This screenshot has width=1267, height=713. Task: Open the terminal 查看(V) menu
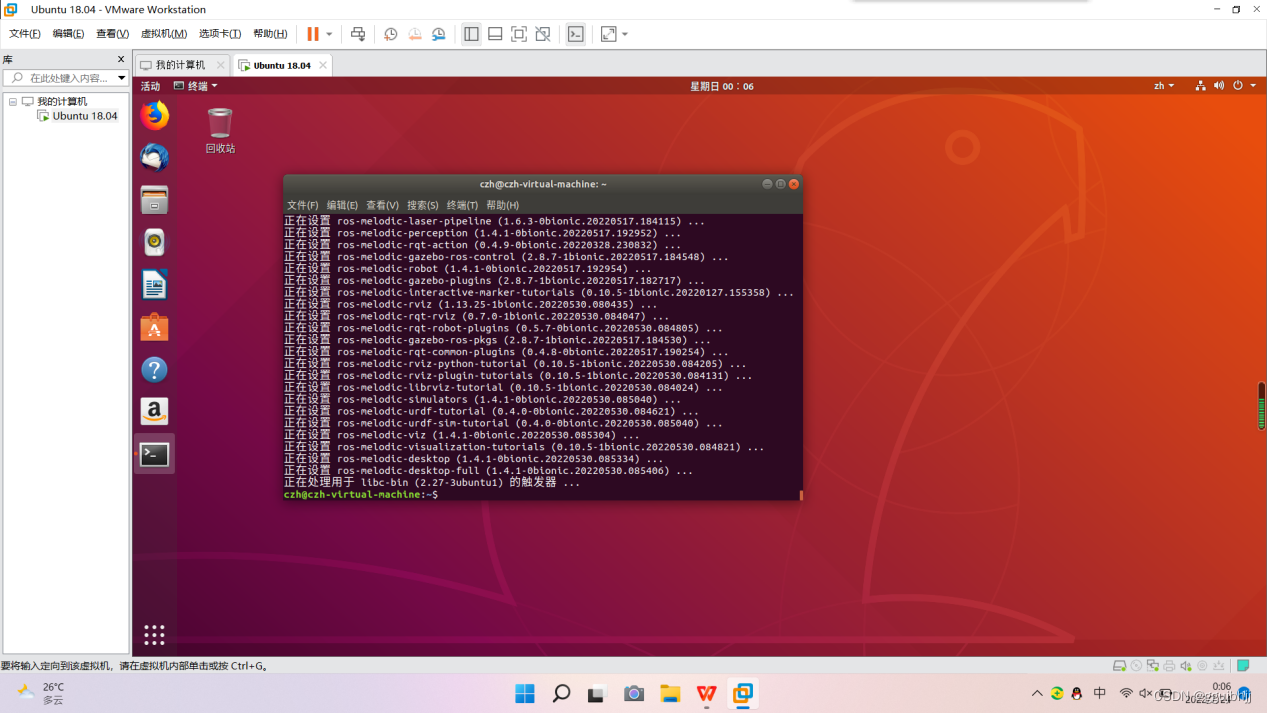tap(382, 205)
